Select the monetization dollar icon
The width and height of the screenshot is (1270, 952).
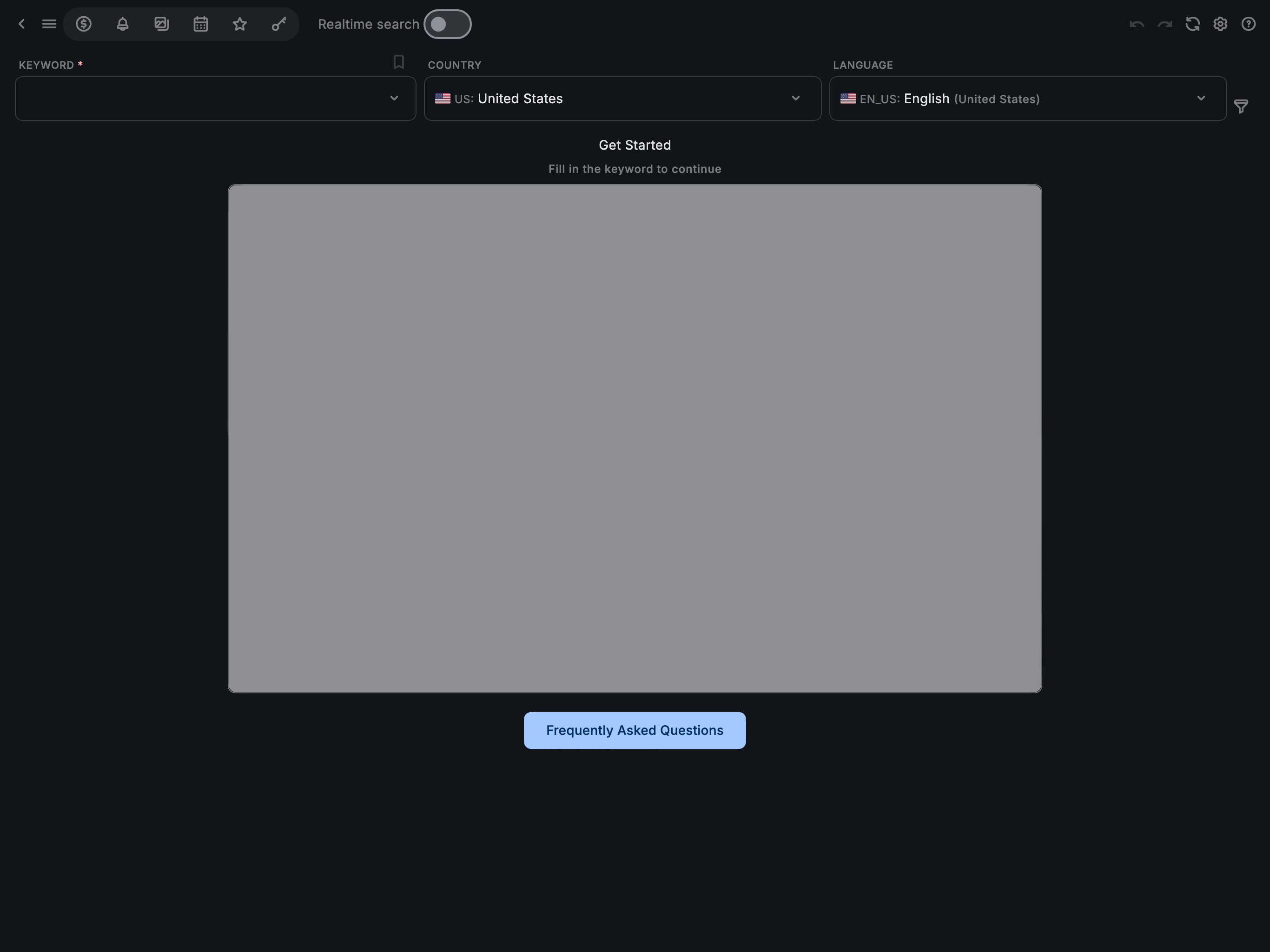[x=84, y=24]
